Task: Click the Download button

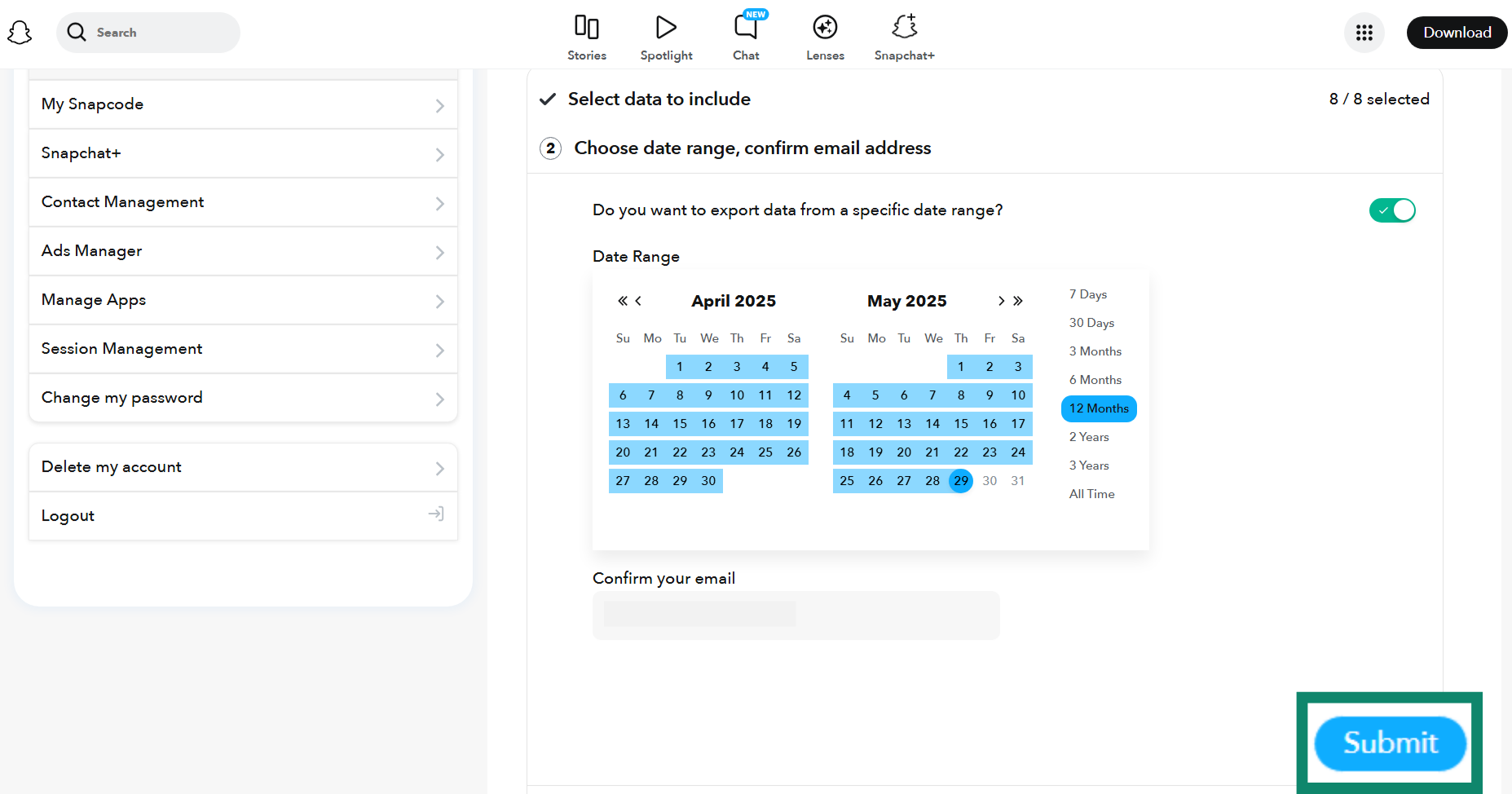Action: pos(1457,33)
